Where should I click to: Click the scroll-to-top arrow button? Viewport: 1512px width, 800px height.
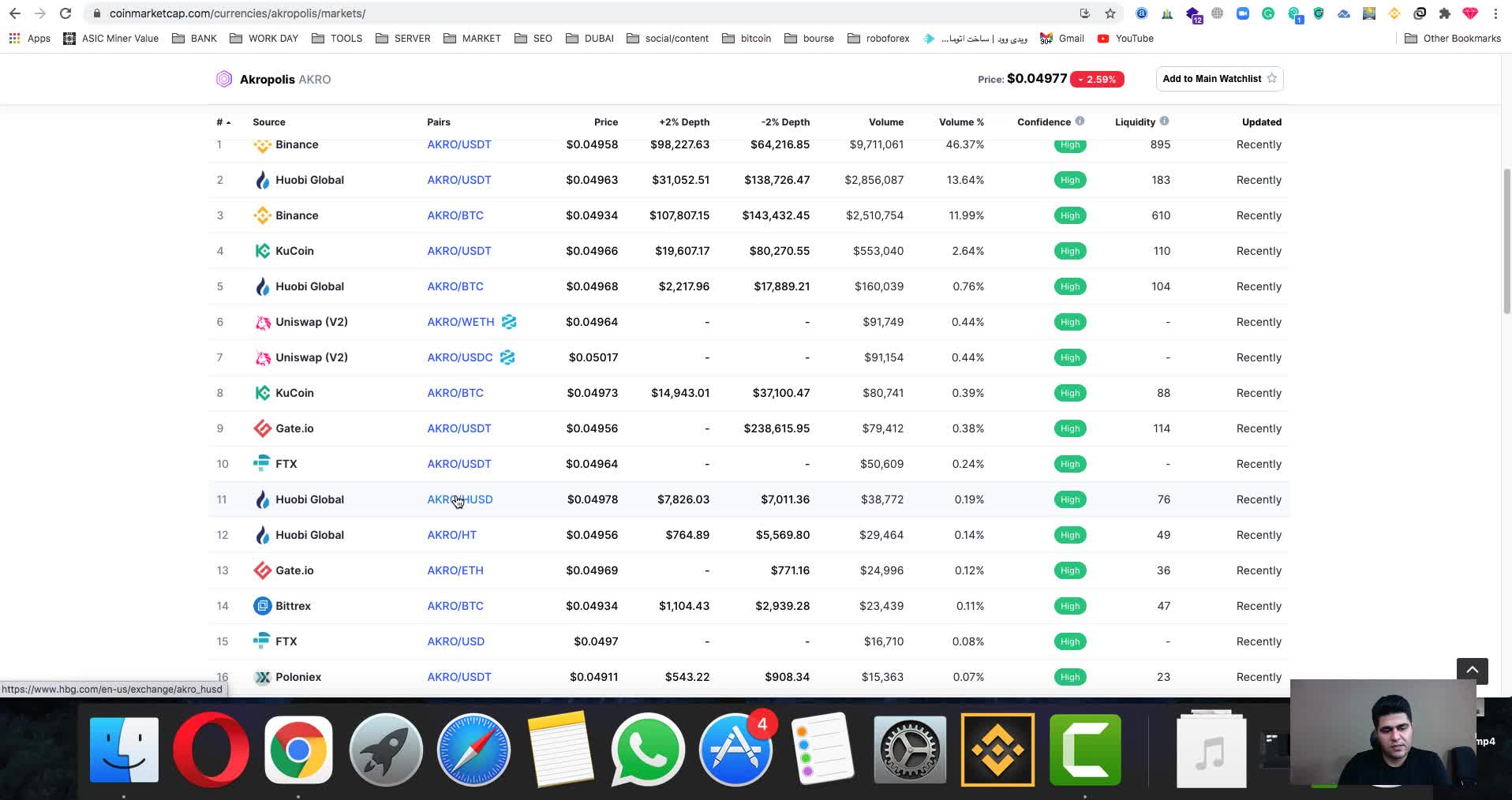coord(1472,670)
